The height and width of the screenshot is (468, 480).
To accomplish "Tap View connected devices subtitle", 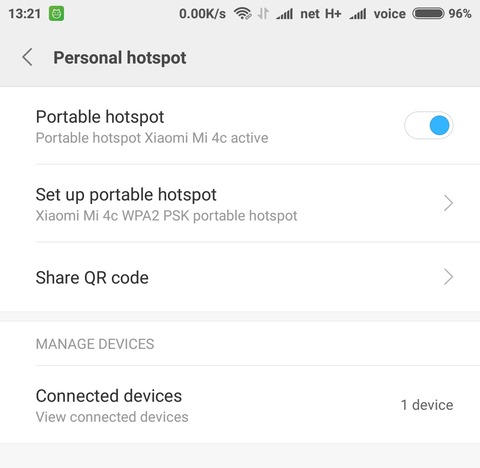I will [x=112, y=417].
